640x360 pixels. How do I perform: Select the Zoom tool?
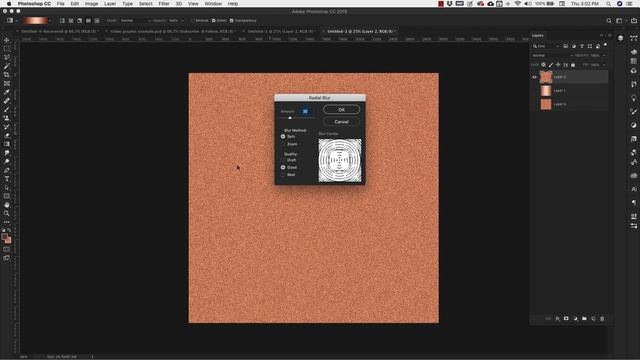tap(7, 213)
